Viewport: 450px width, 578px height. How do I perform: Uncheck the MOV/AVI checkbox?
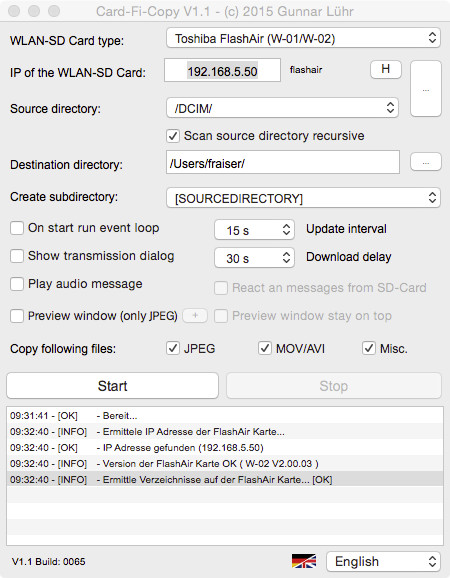(x=265, y=348)
